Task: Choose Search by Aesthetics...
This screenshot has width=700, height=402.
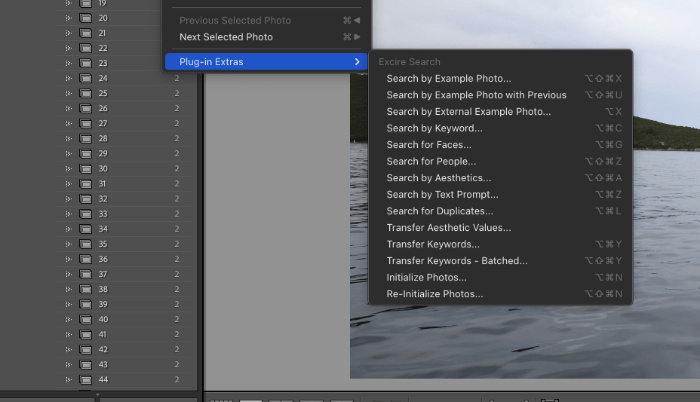Action: coord(500,178)
